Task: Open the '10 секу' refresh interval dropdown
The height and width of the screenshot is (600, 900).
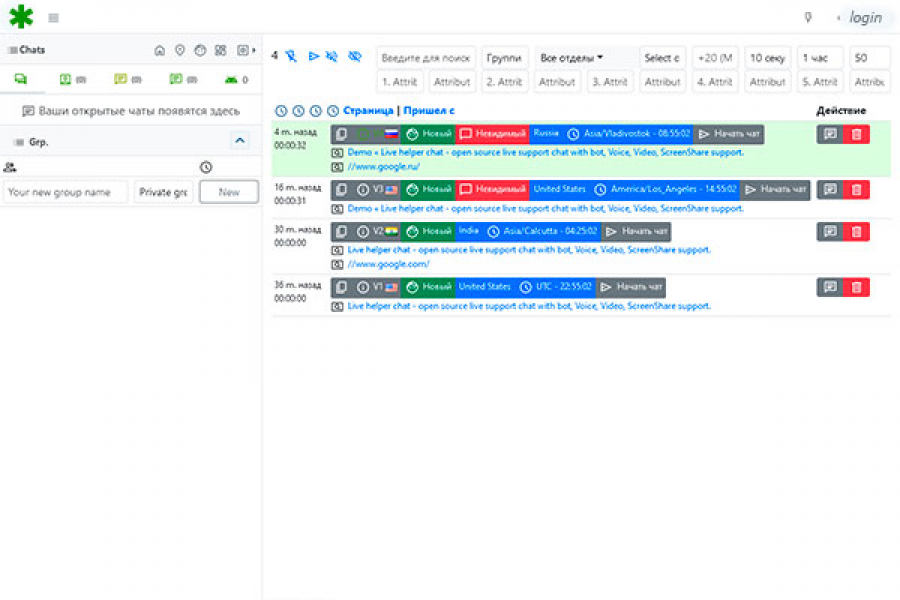Action: pos(767,57)
